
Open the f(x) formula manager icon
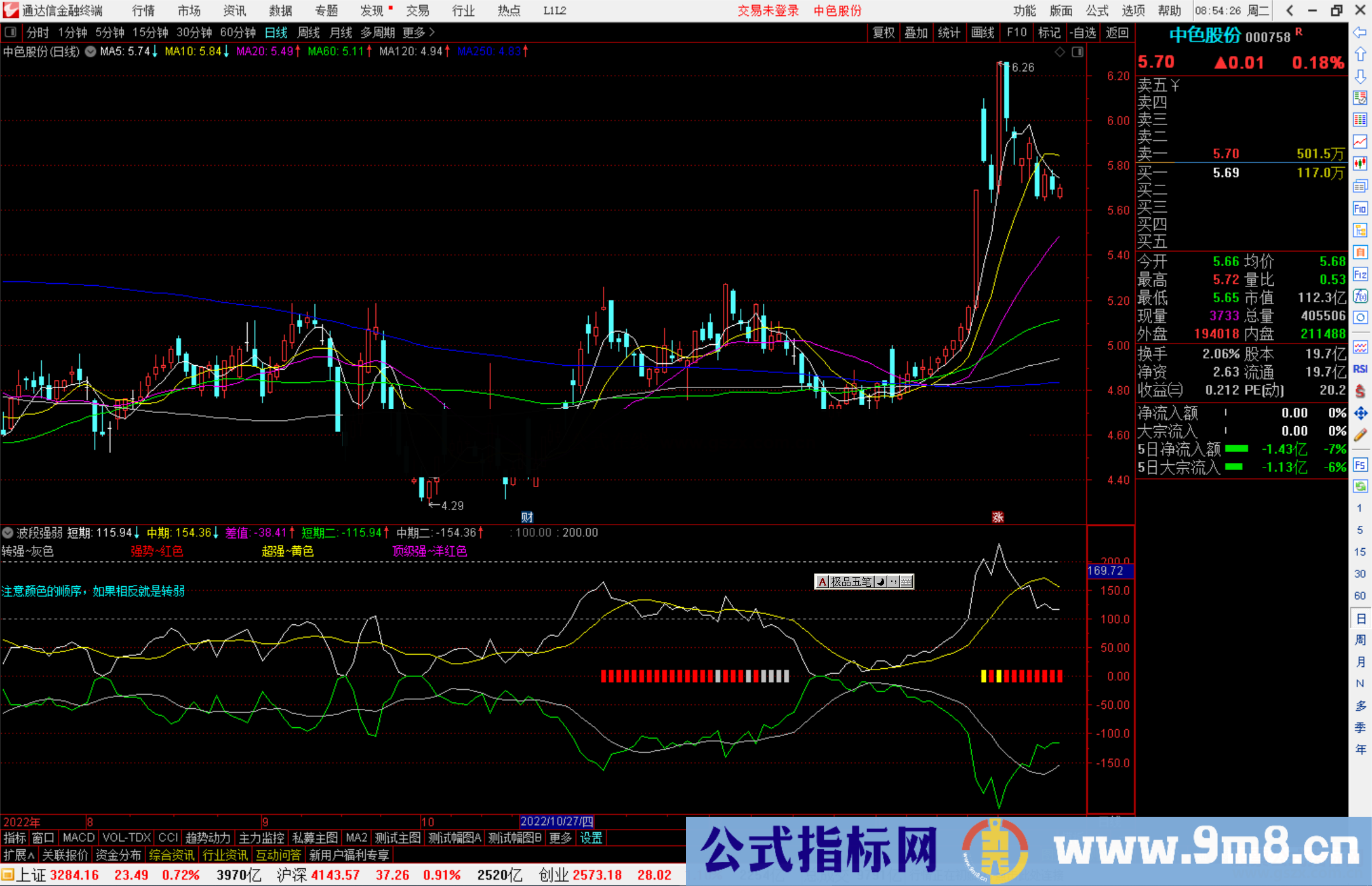point(1360,296)
